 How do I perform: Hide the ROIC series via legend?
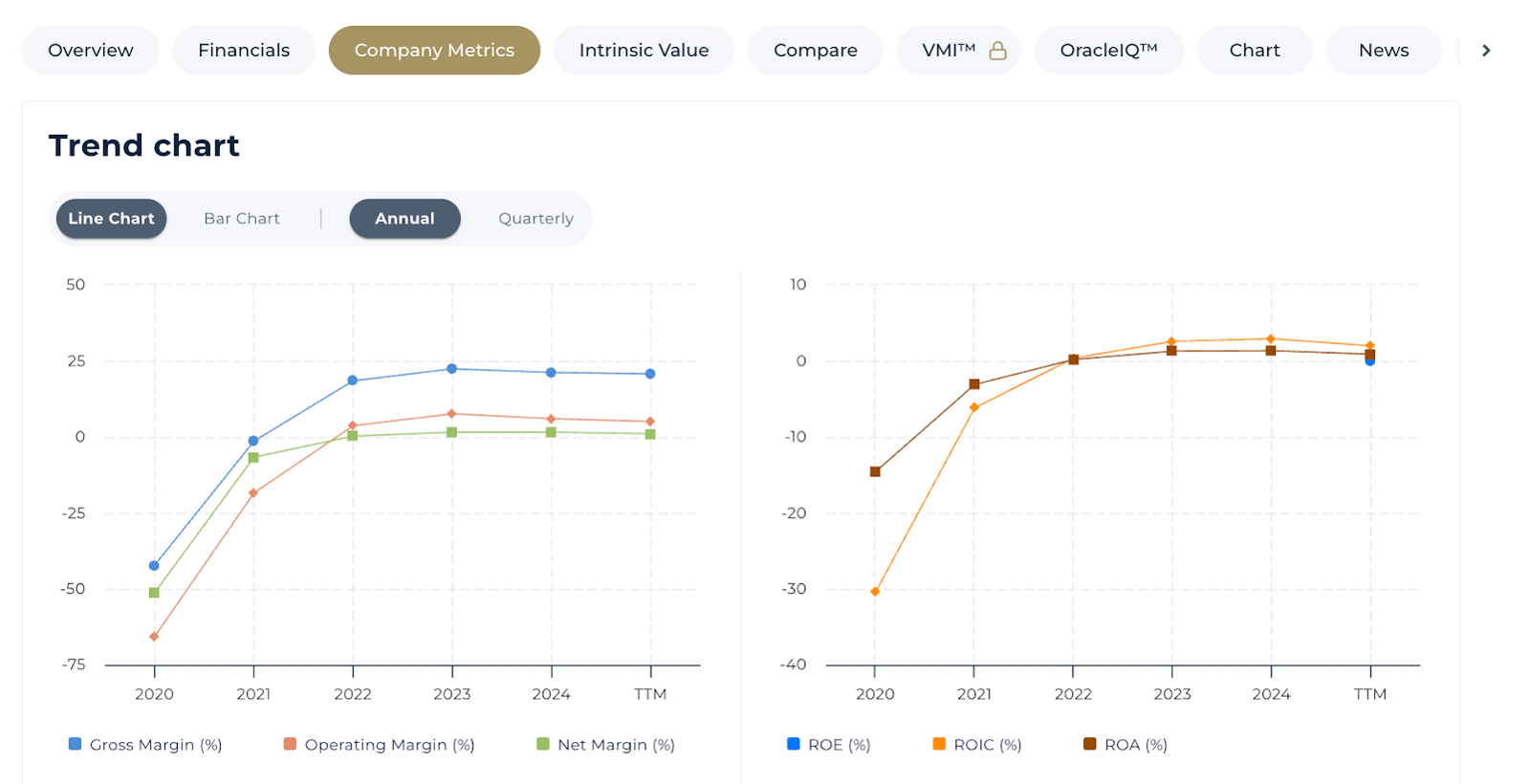click(939, 744)
